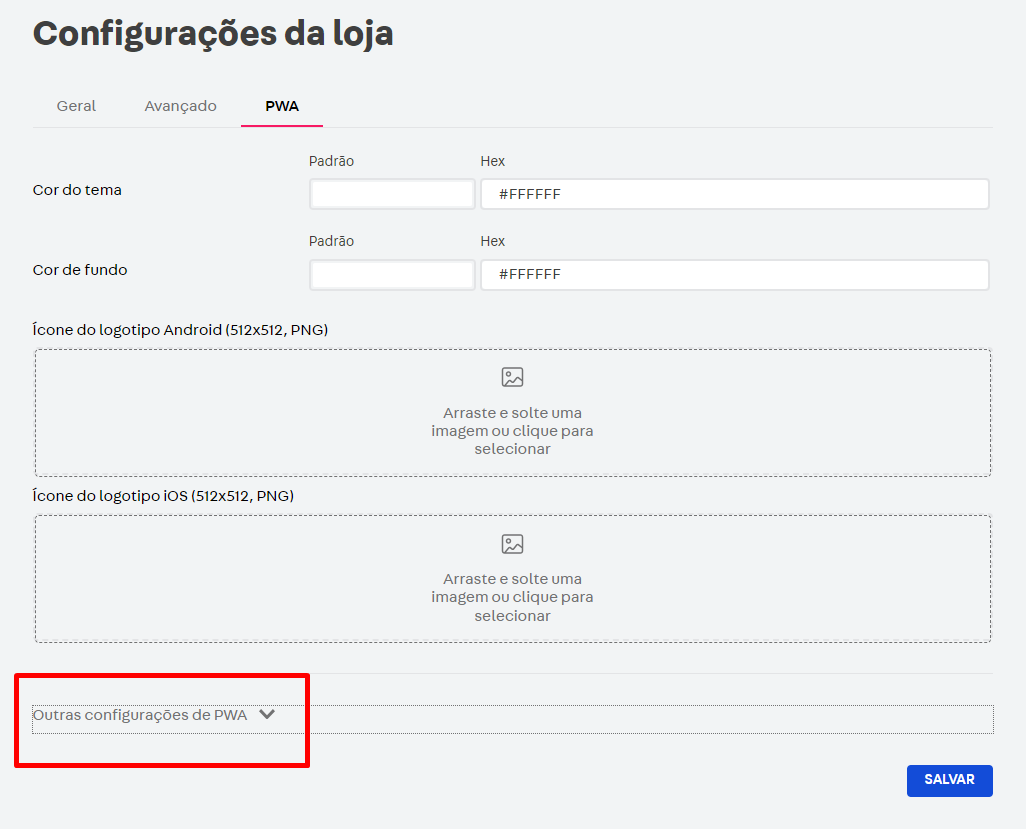Select the iOS logo dropzone to upload an image
The width and height of the screenshot is (1026, 829).
coord(512,579)
